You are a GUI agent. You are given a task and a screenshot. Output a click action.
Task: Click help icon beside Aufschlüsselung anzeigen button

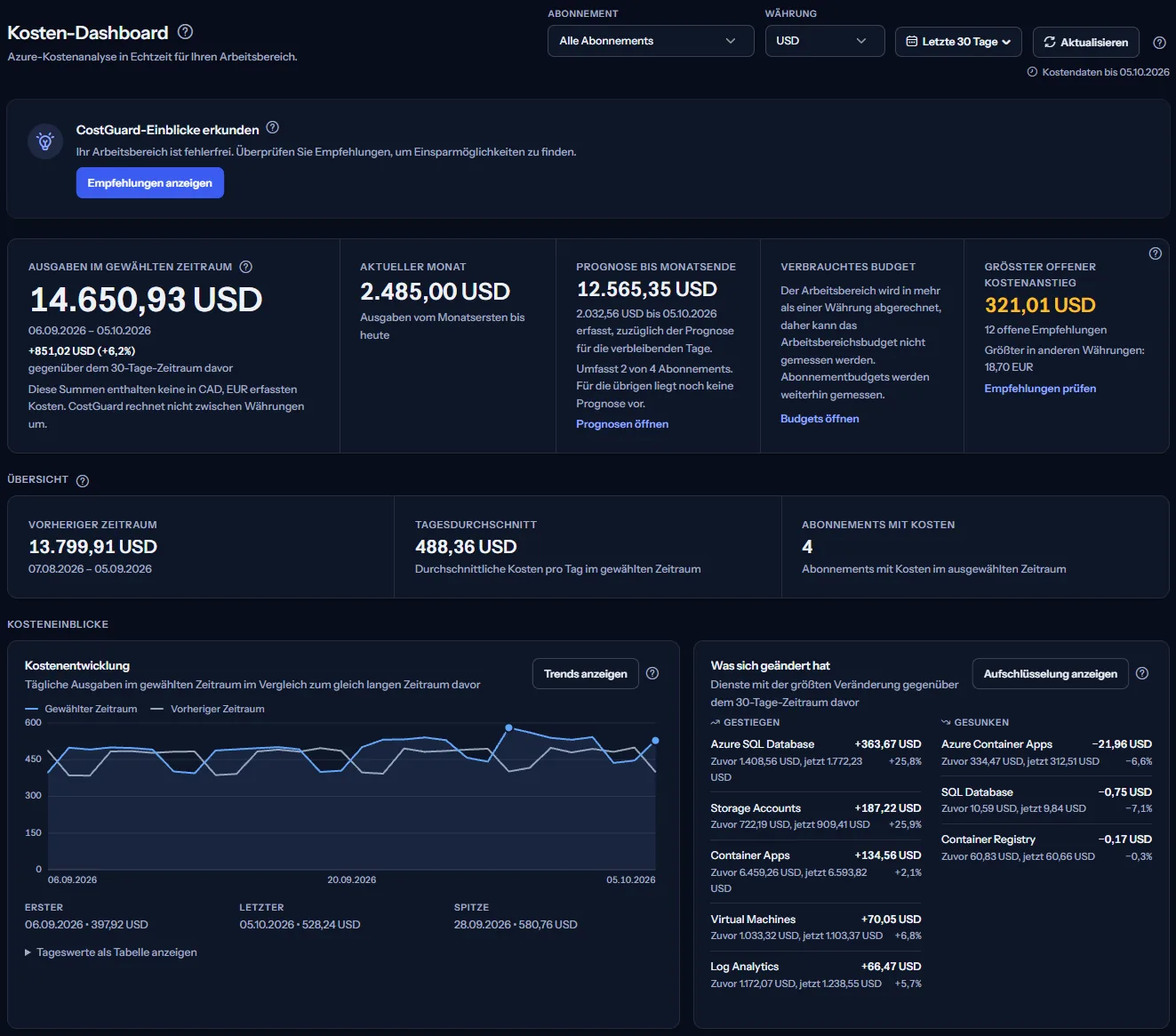click(x=1142, y=673)
